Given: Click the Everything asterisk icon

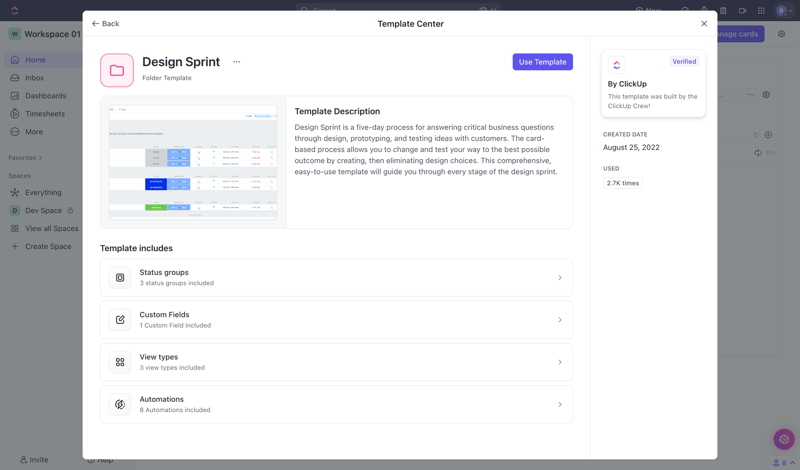Looking at the screenshot, I should 15,192.
